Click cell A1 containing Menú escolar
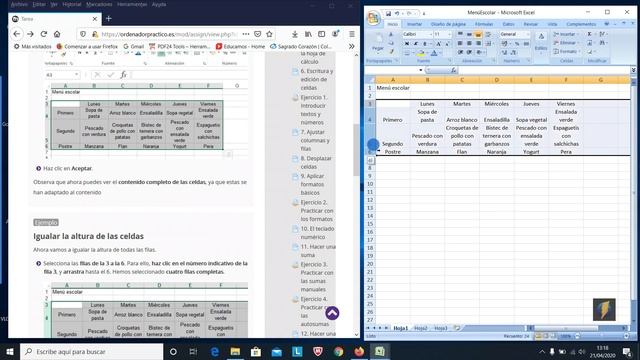The height and width of the screenshot is (360, 640). [x=393, y=88]
